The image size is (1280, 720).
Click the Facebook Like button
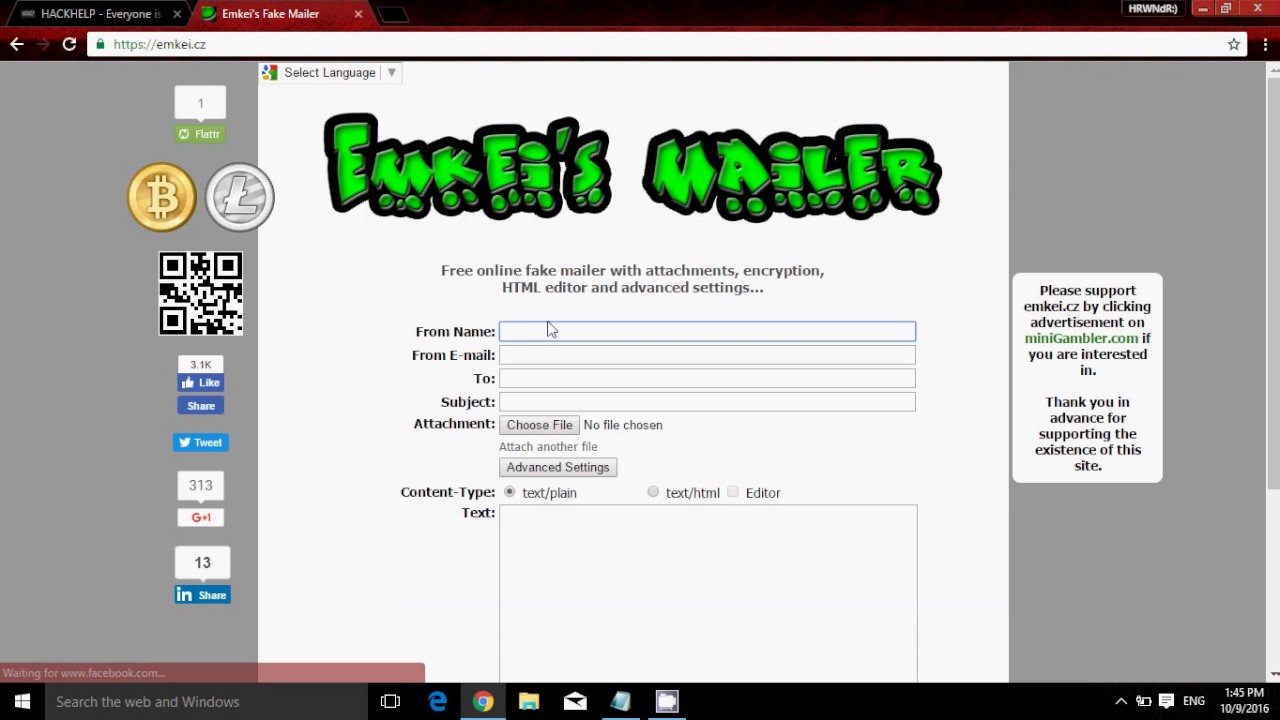(x=200, y=383)
